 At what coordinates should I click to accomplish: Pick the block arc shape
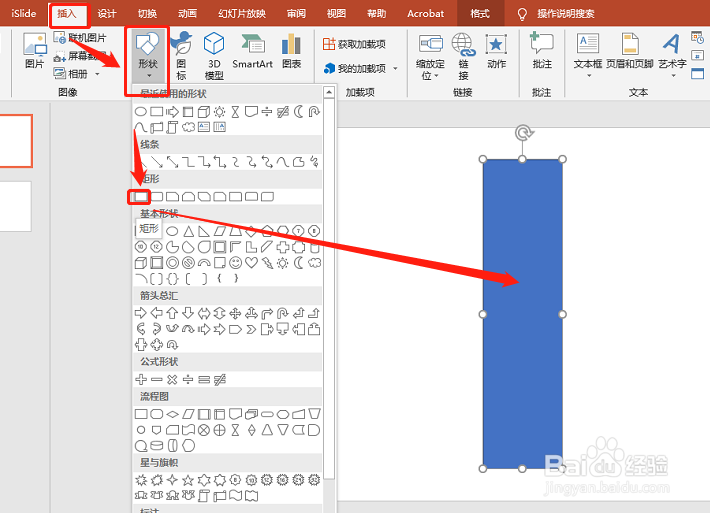click(x=204, y=263)
